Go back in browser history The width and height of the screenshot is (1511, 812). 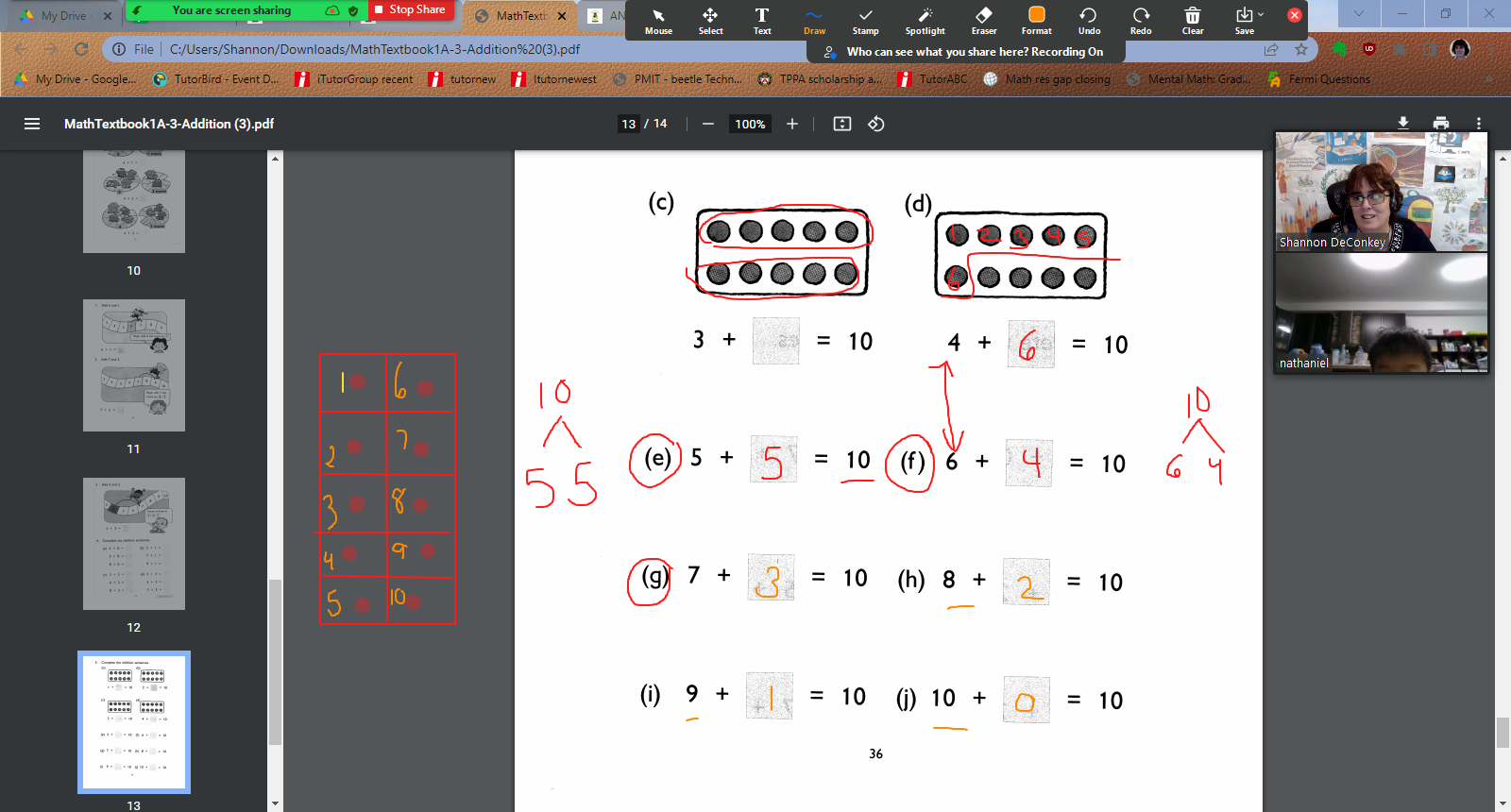click(x=20, y=49)
